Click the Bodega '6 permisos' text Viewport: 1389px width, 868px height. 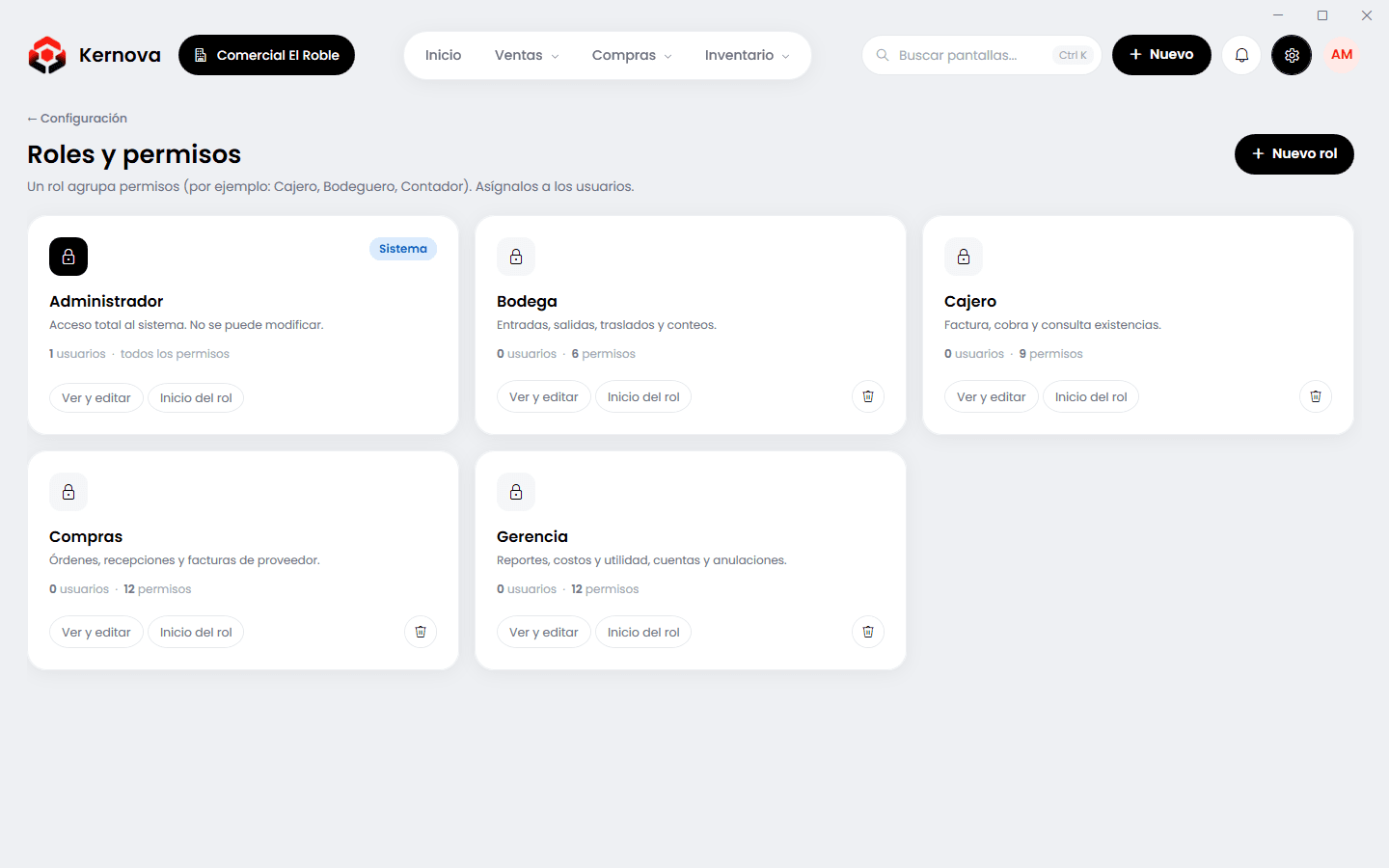pos(603,354)
